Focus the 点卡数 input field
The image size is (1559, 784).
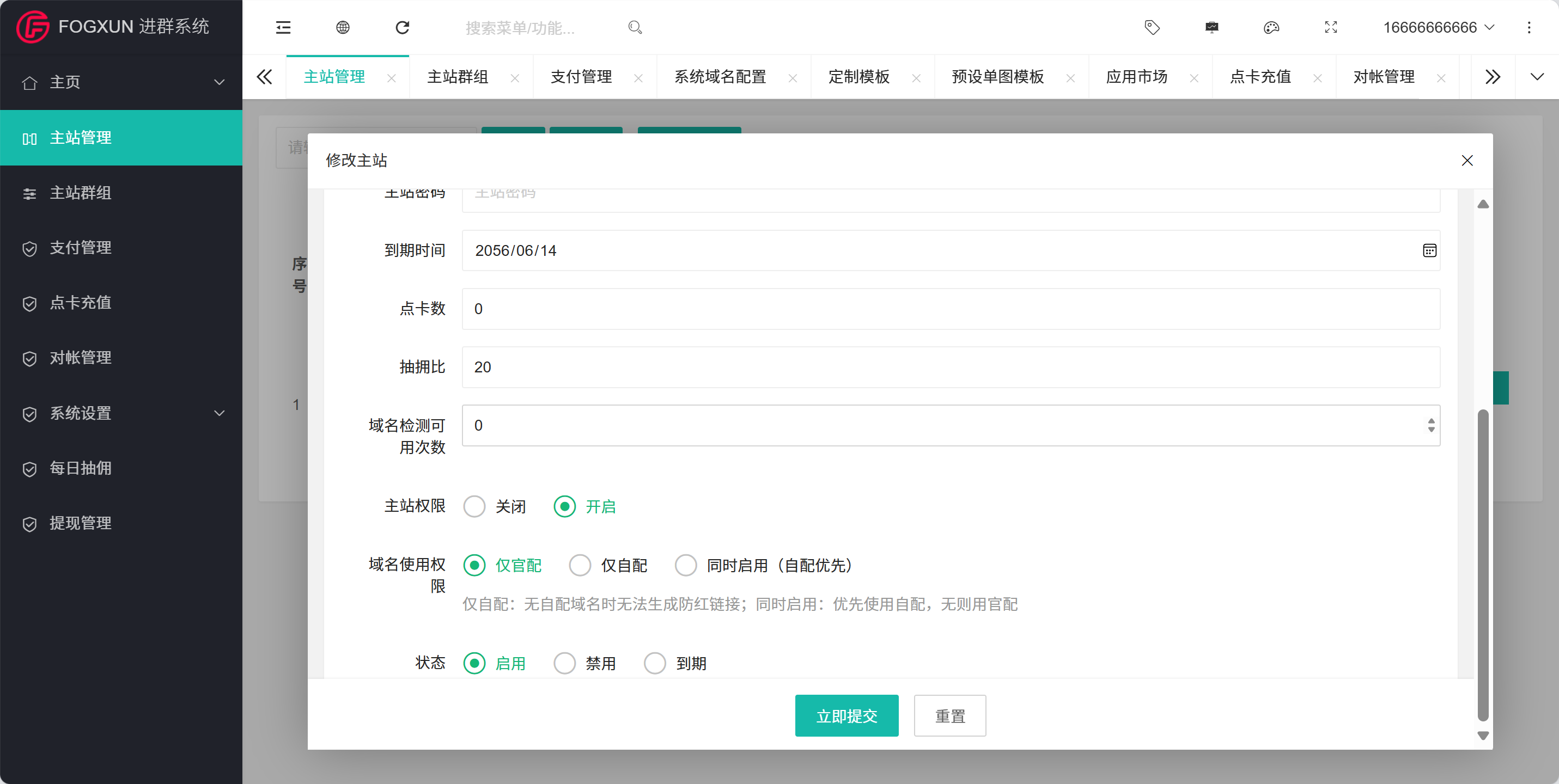tap(951, 309)
